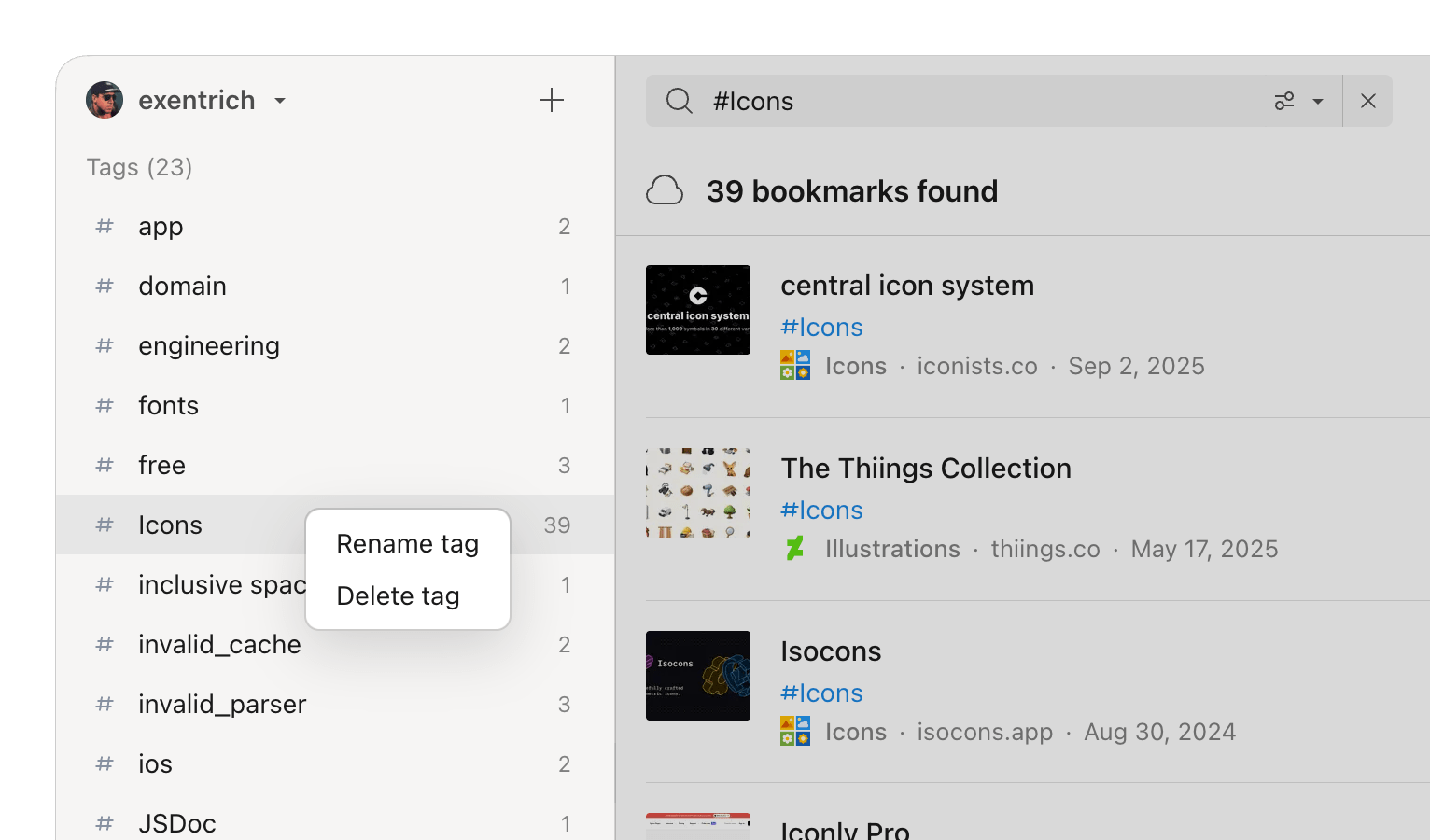Click the hash icon beside app tag
The width and height of the screenshot is (1430, 840).
(x=105, y=226)
